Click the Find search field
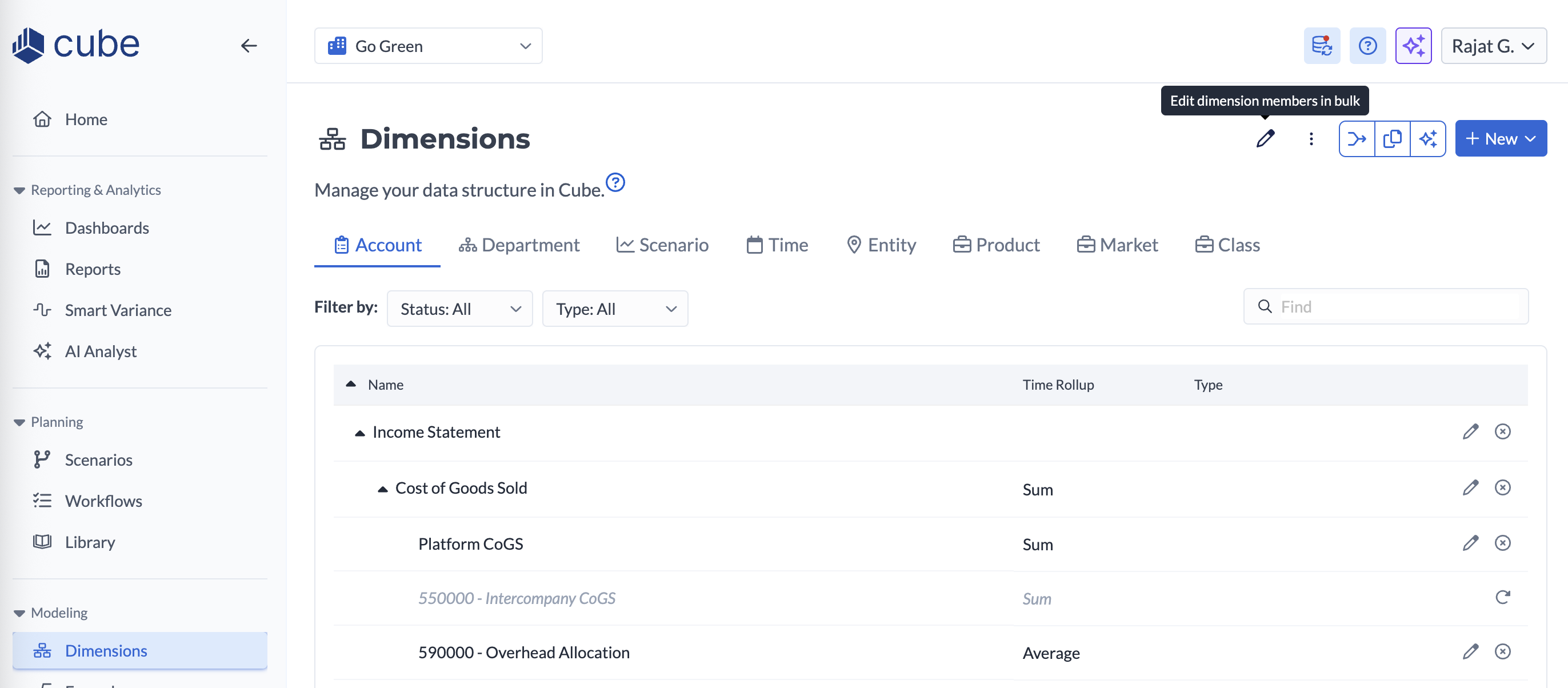Screen dimensions: 1568x688 click(x=1394, y=306)
